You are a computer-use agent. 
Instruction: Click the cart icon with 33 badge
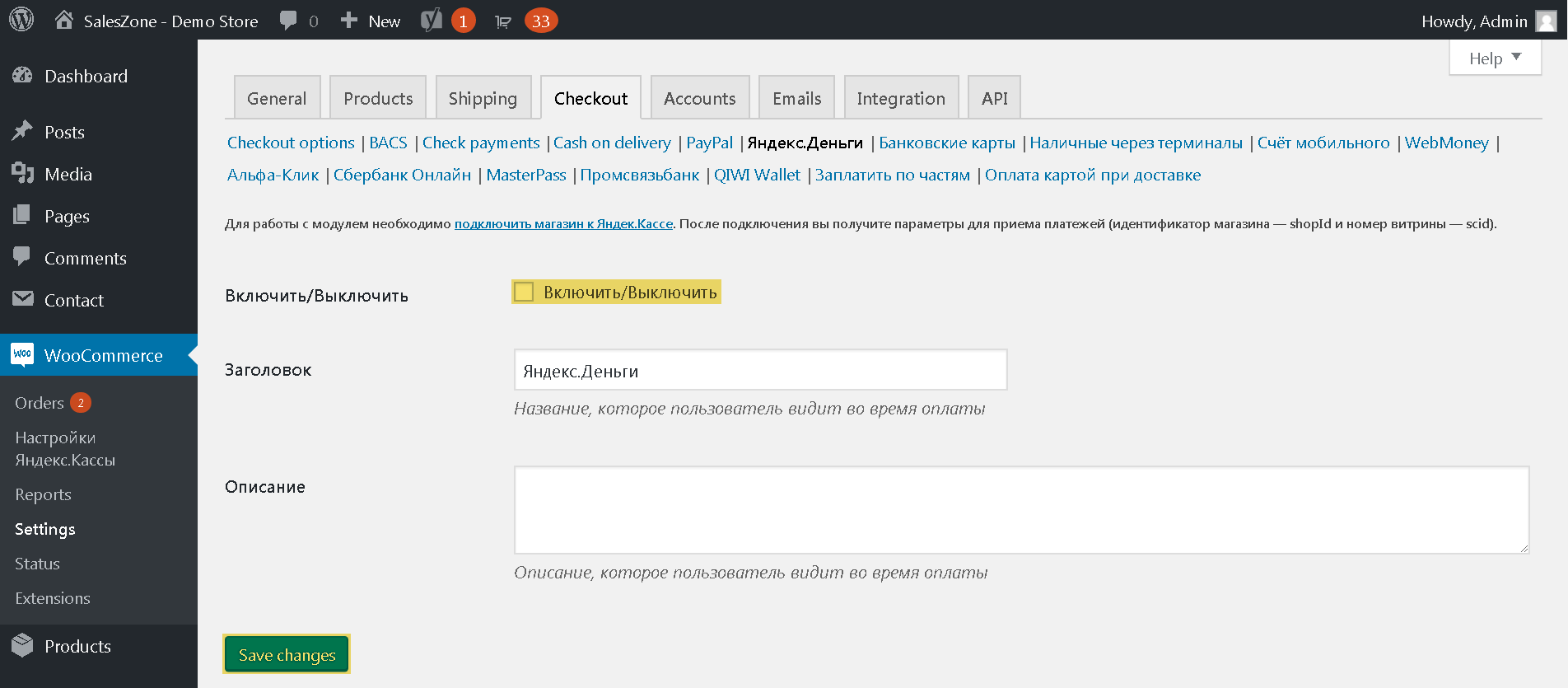coord(503,21)
